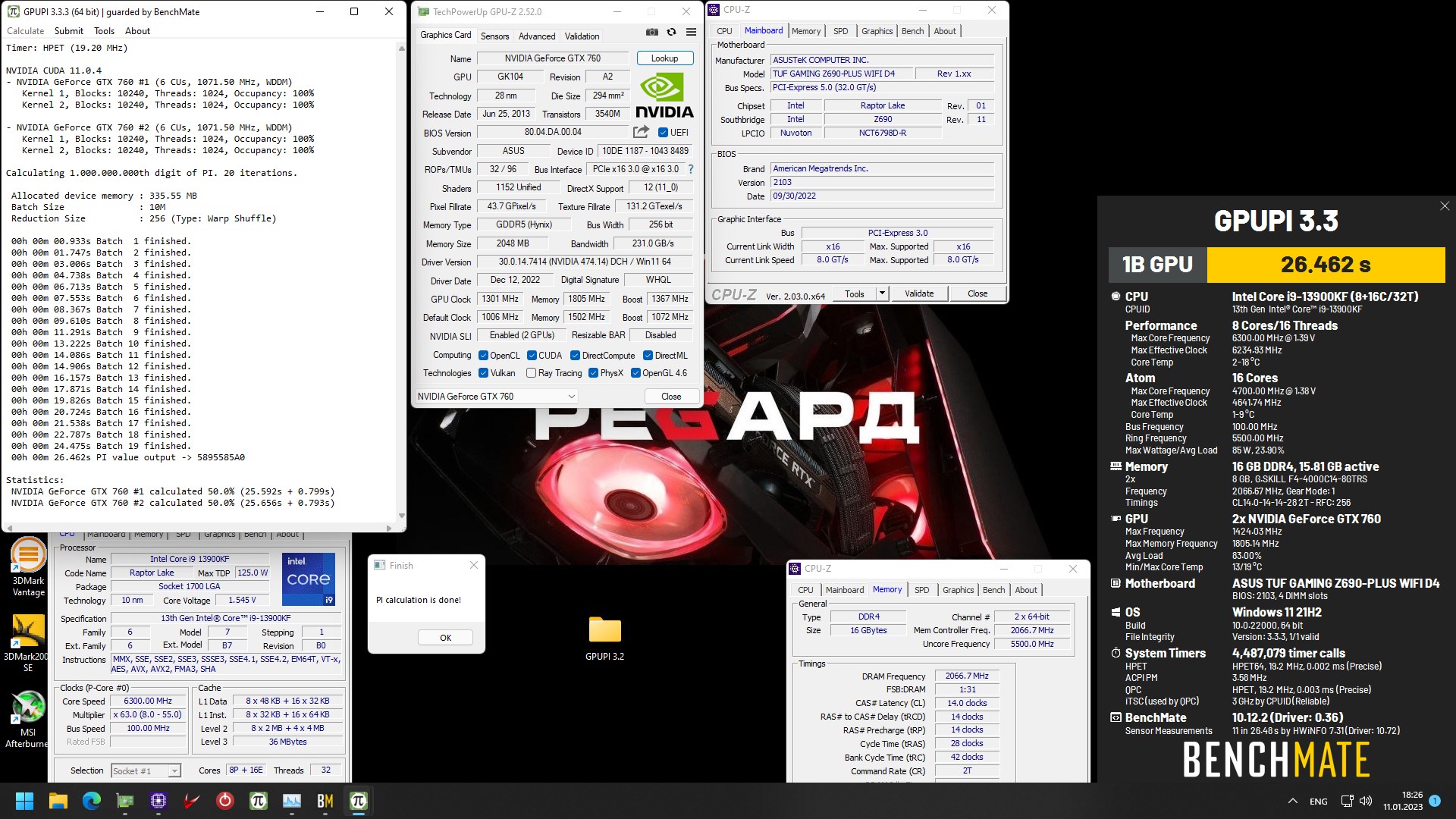Open File Explorer from the taskbar
This screenshot has height=819, width=1456.
click(58, 801)
